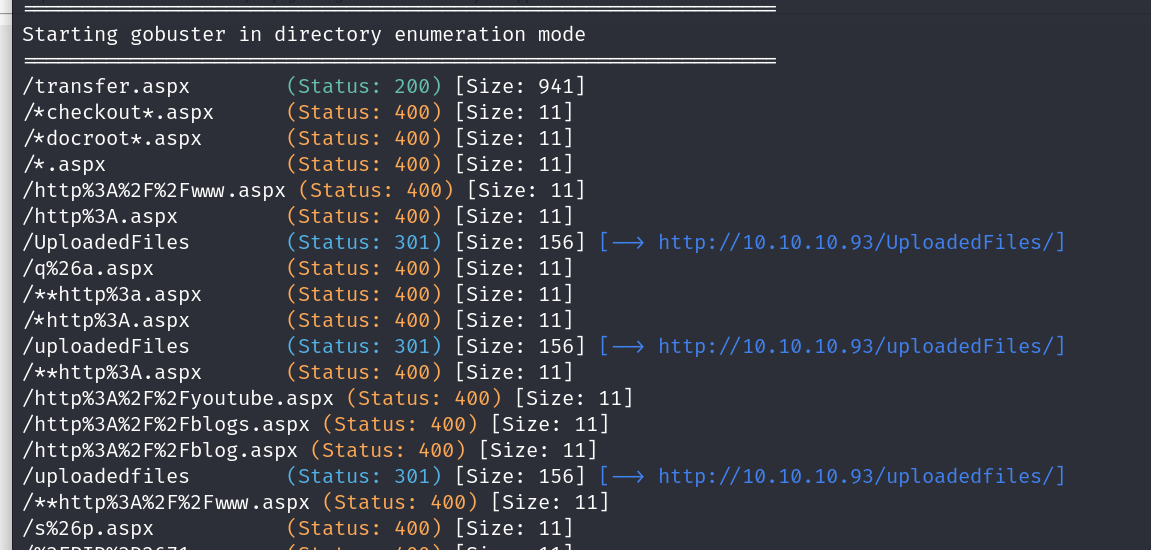Select the /*checkout*.aspx result line

(x=118, y=112)
